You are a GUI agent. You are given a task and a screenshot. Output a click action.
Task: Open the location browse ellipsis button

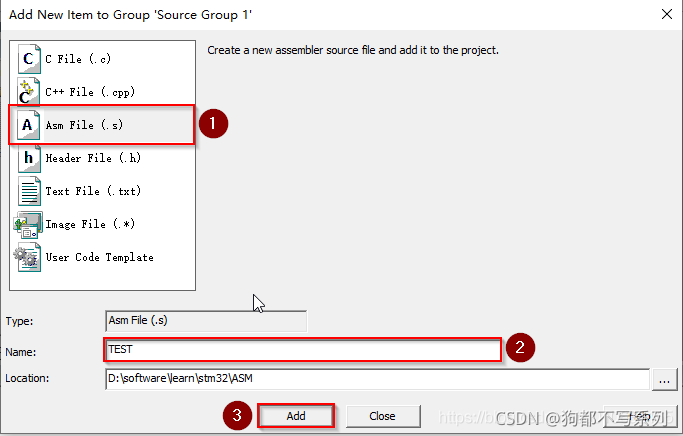pyautogui.click(x=664, y=379)
